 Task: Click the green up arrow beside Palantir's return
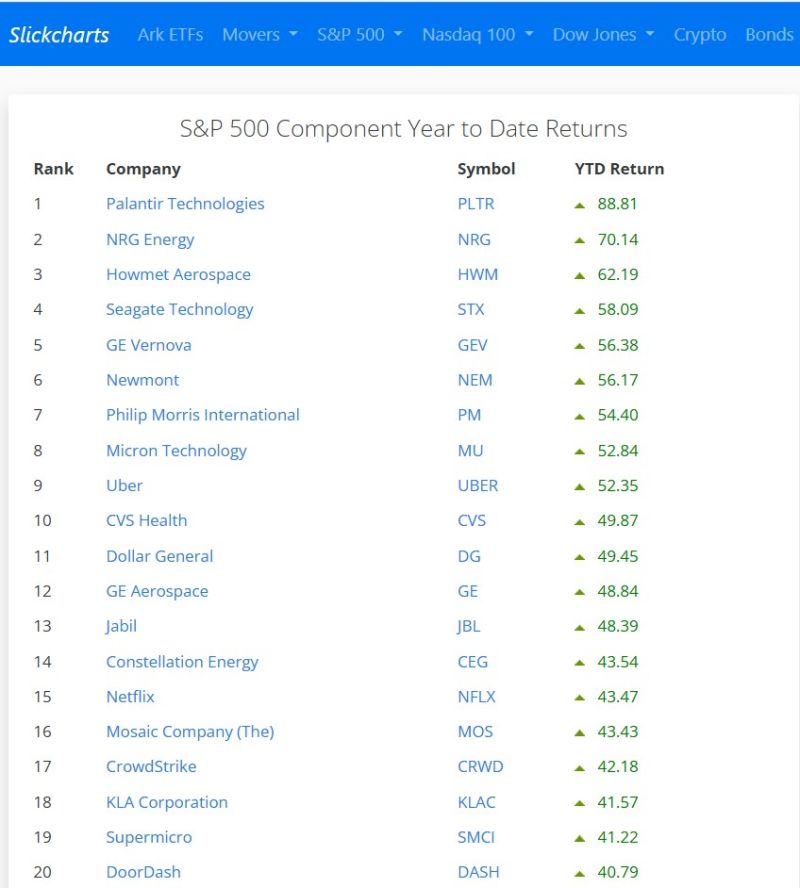click(x=581, y=204)
